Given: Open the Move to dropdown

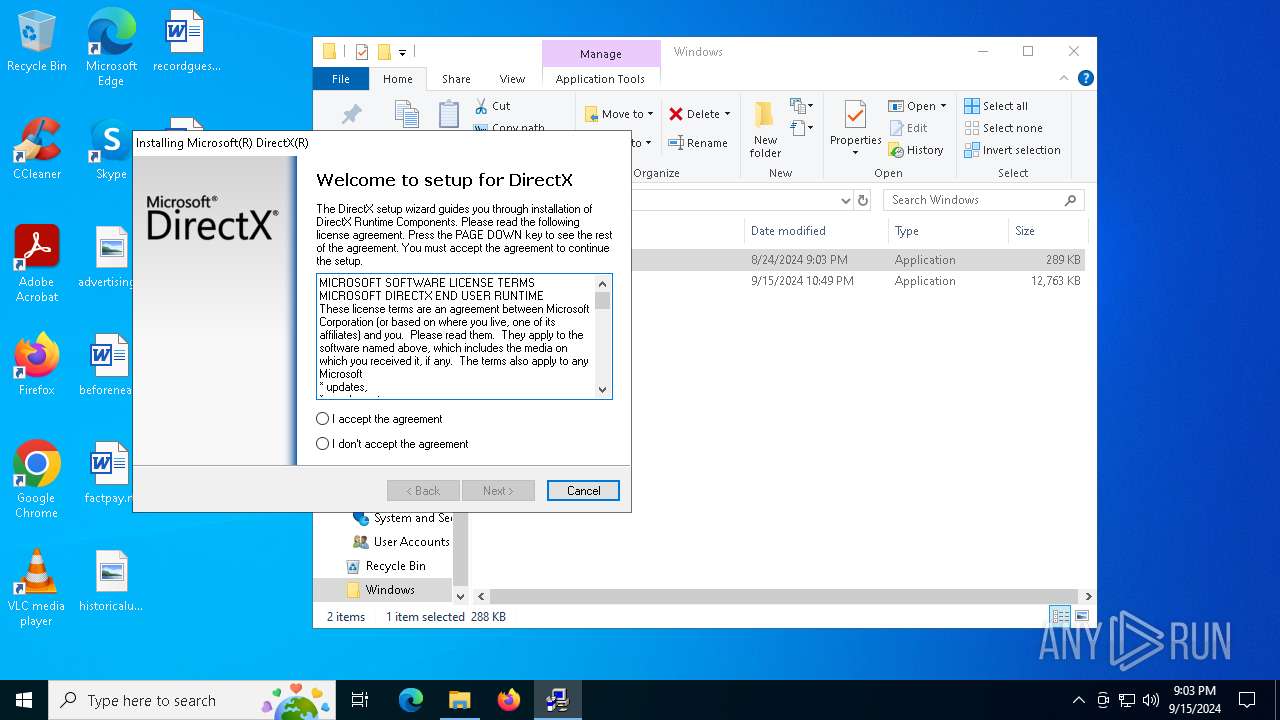Looking at the screenshot, I should pyautogui.click(x=618, y=114).
